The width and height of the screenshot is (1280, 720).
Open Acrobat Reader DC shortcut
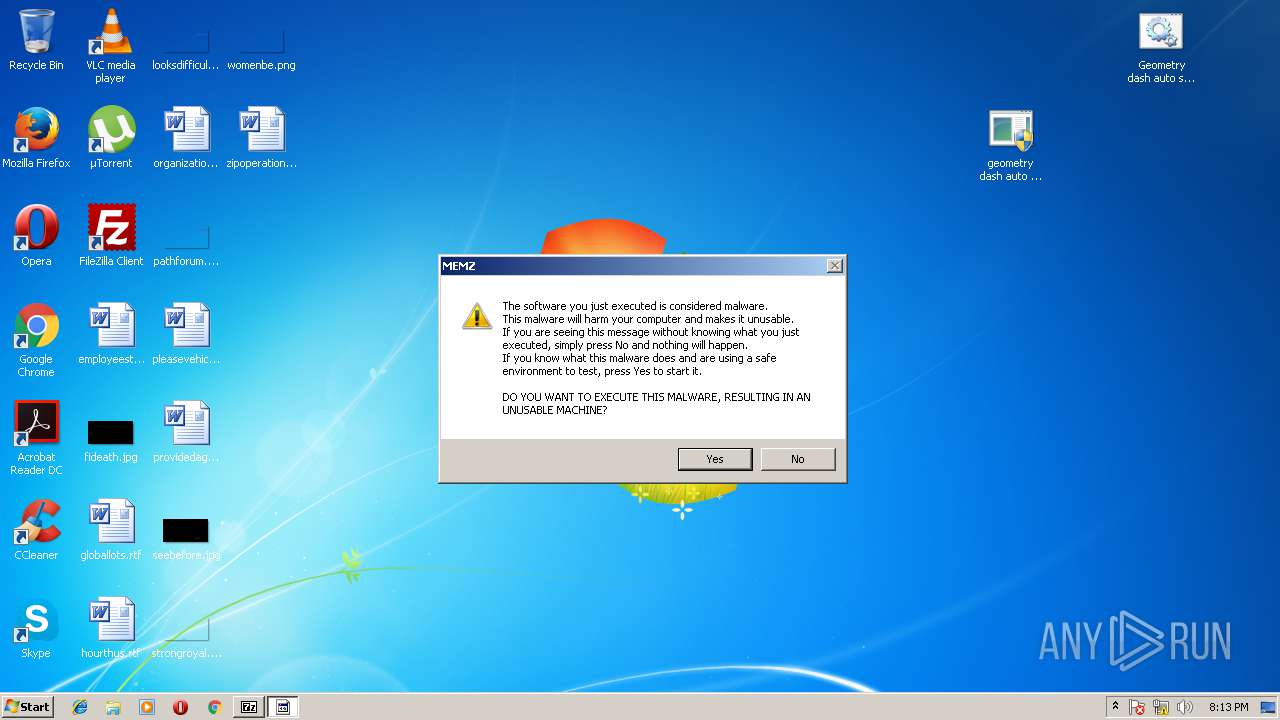click(x=36, y=438)
